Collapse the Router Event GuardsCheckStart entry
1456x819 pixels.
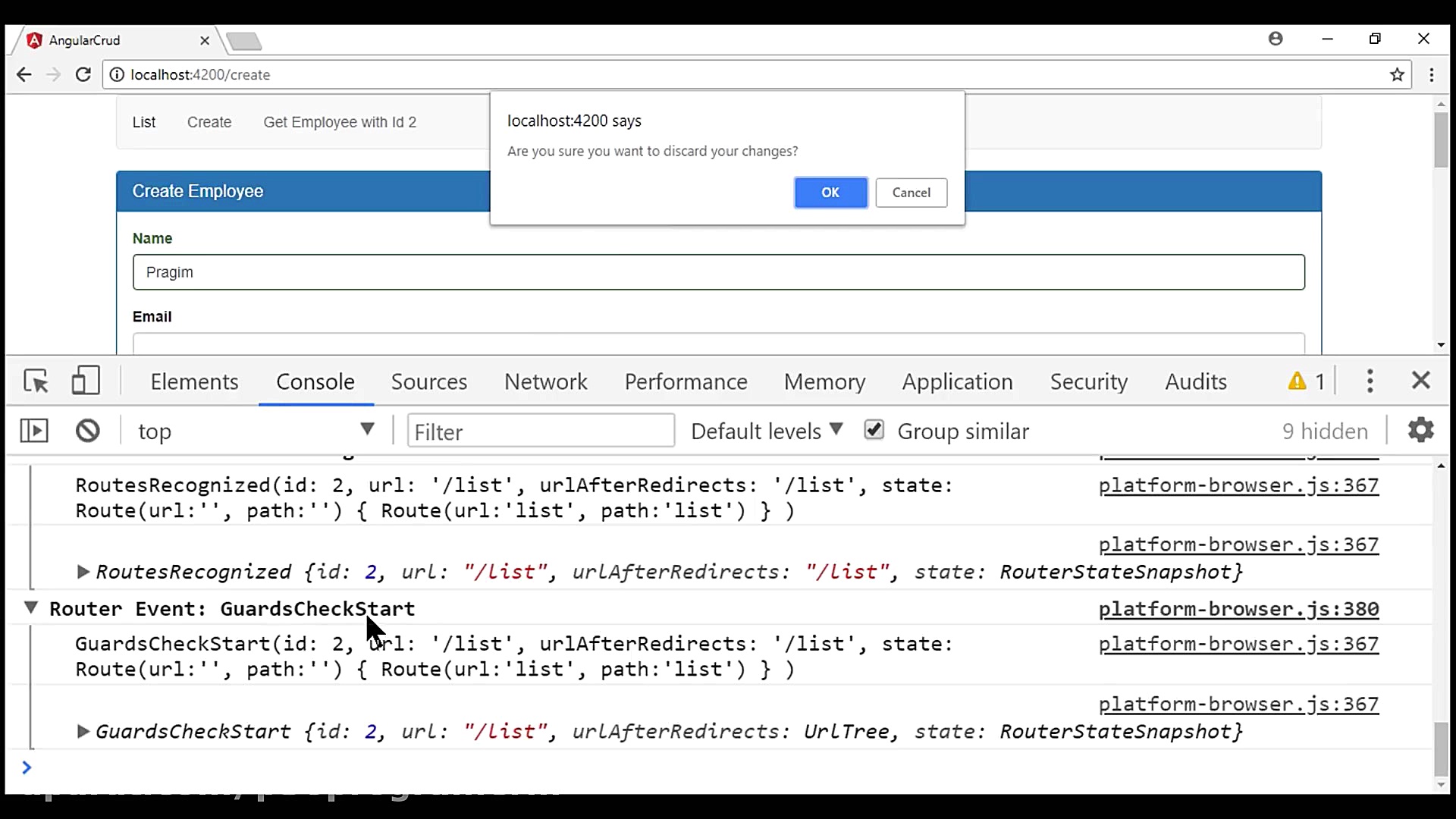coord(30,608)
